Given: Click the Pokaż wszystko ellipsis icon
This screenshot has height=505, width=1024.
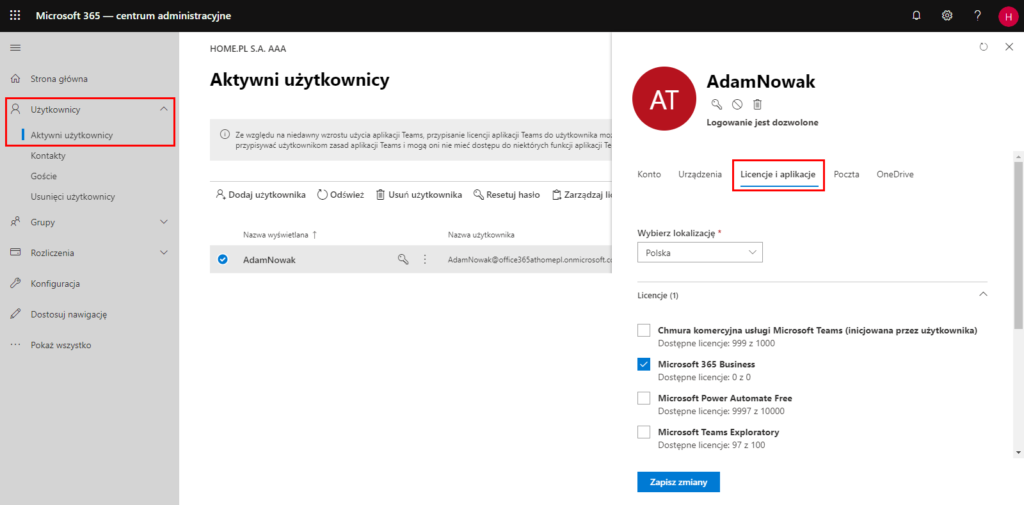Looking at the screenshot, I should [x=16, y=345].
